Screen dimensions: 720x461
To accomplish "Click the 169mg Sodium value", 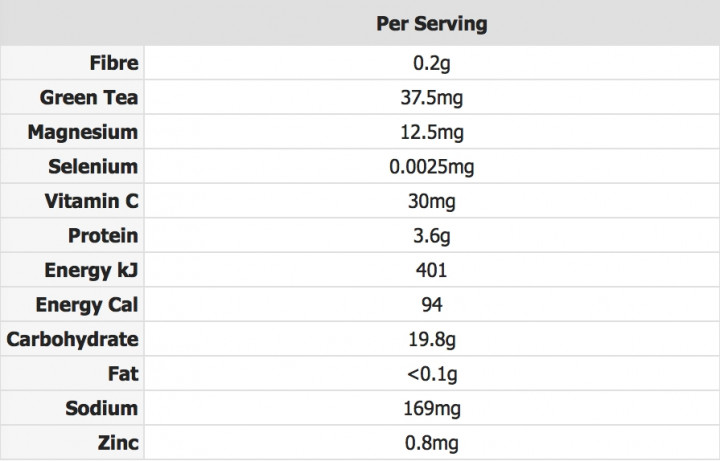I will point(432,408).
